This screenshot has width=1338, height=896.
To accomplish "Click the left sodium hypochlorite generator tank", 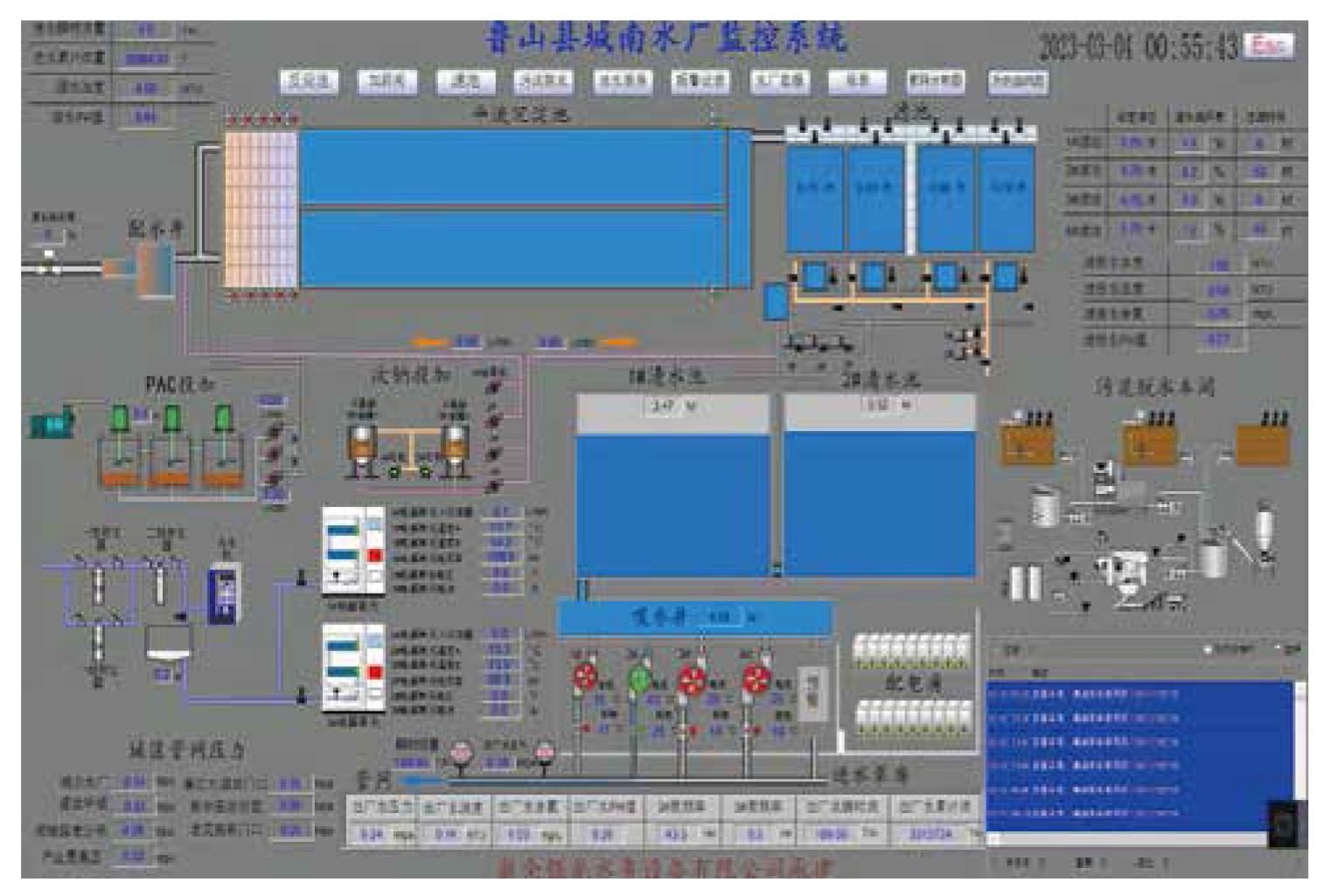I will 360,445.
